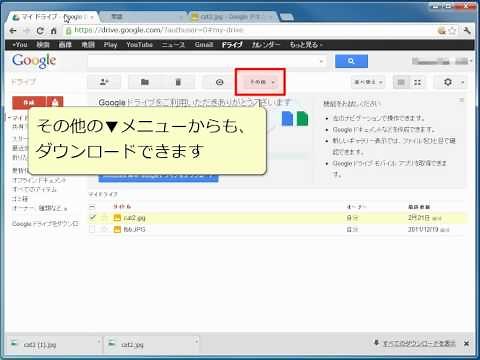The image size is (480, 360).
Task: Switch to the cat2.jpg browser tab
Action: pos(232,17)
